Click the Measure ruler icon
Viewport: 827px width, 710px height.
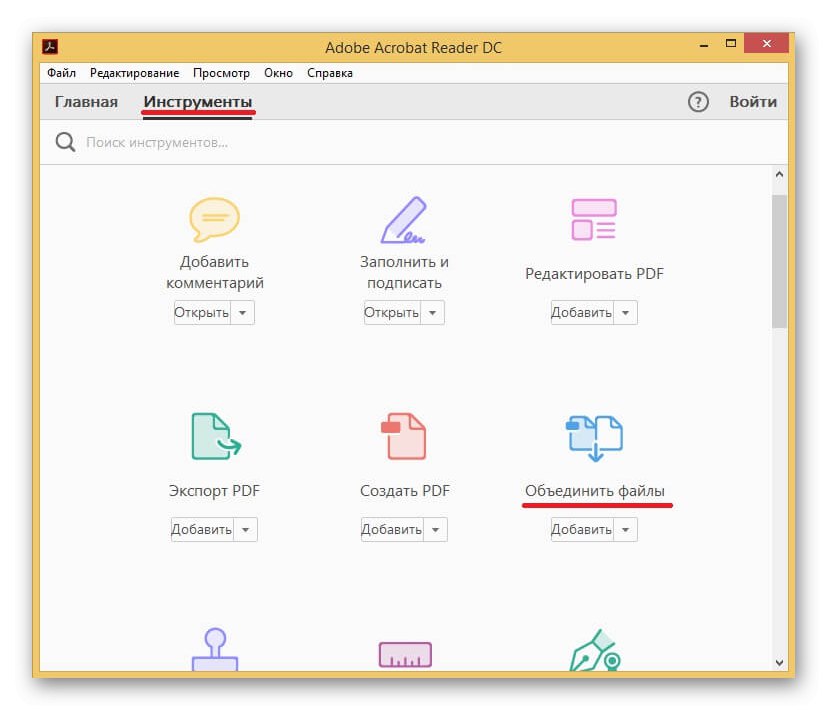pyautogui.click(x=405, y=655)
